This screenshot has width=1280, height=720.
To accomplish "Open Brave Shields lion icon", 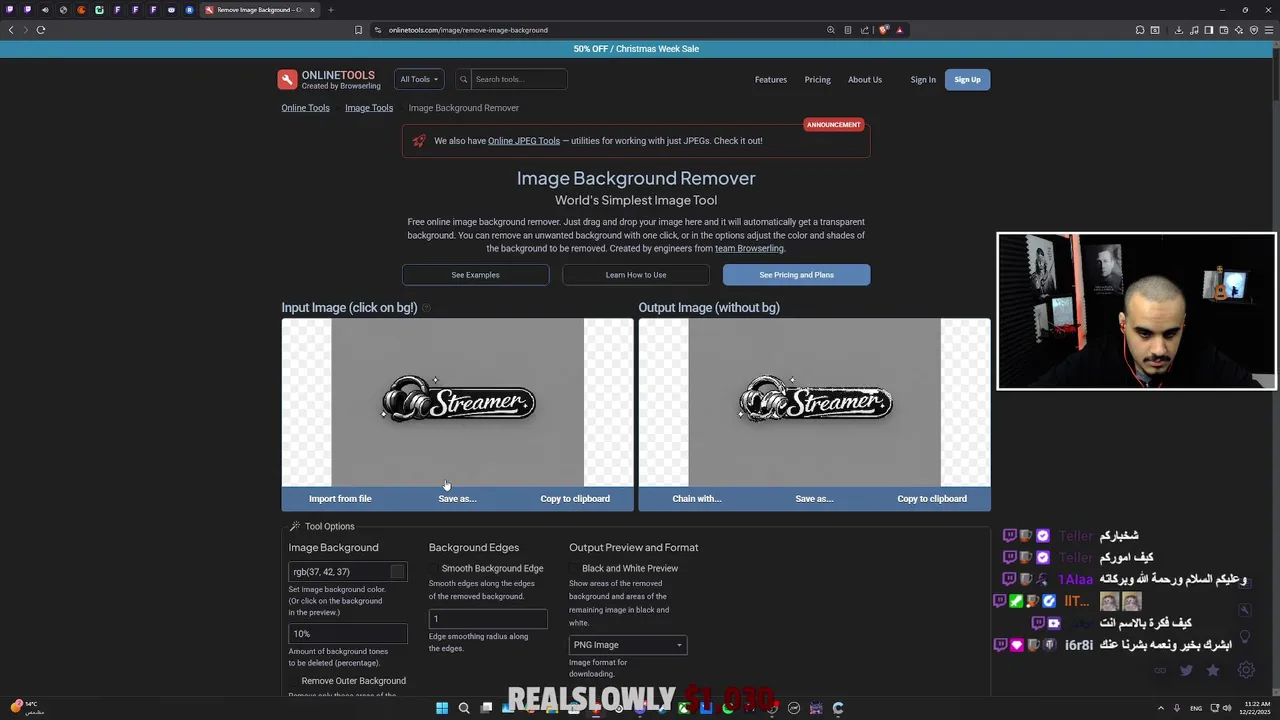I will pyautogui.click(x=884, y=30).
